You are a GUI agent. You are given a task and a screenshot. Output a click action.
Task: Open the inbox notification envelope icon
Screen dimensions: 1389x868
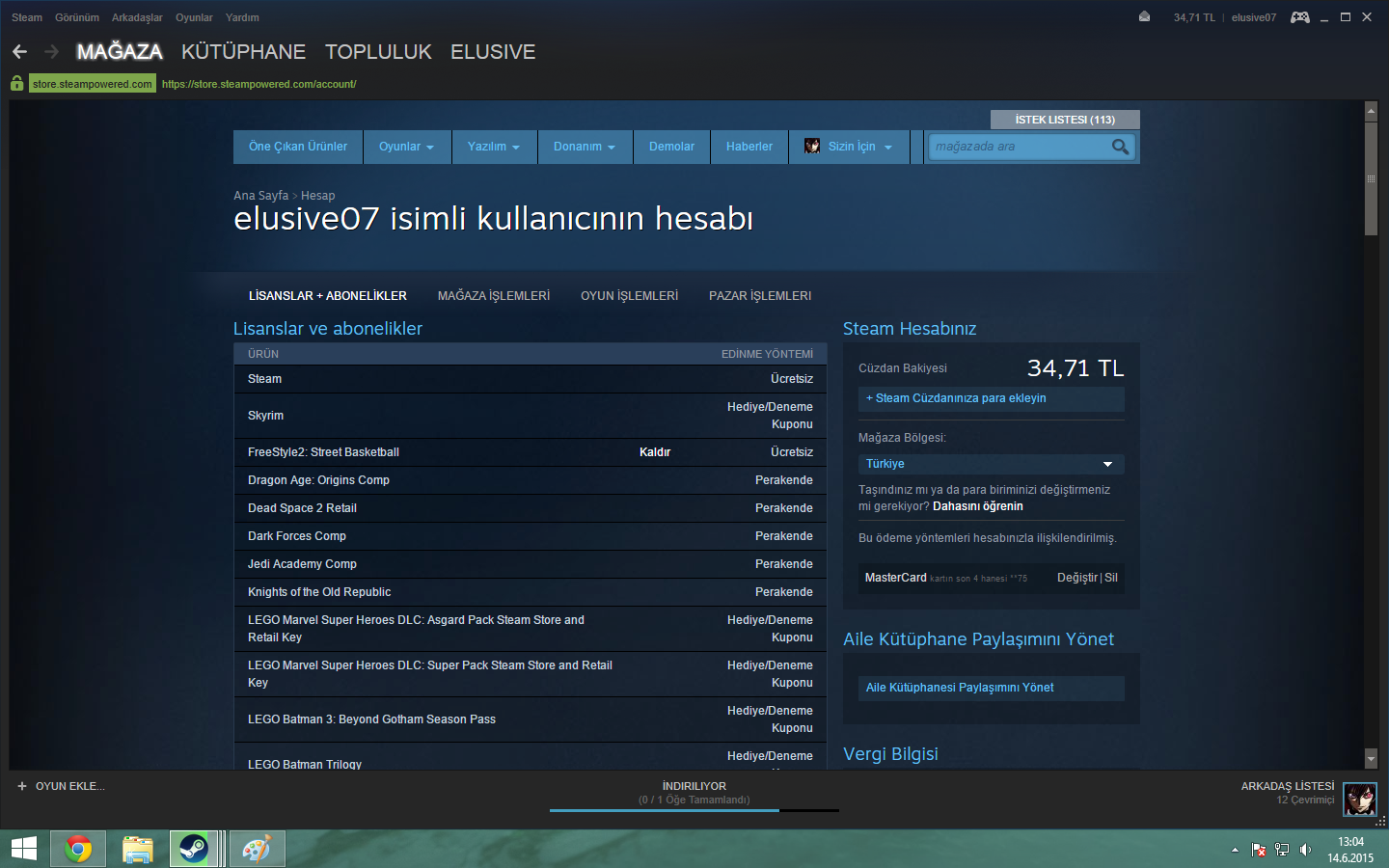[x=1144, y=16]
